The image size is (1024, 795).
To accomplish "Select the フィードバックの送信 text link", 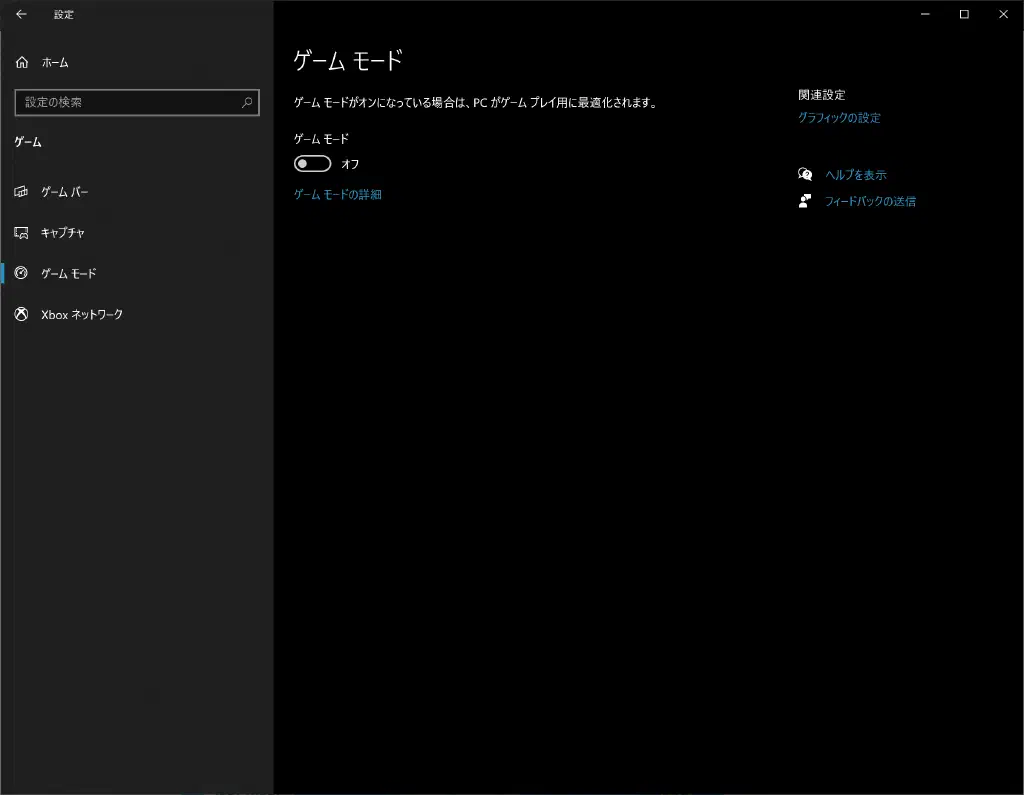I will 869,201.
